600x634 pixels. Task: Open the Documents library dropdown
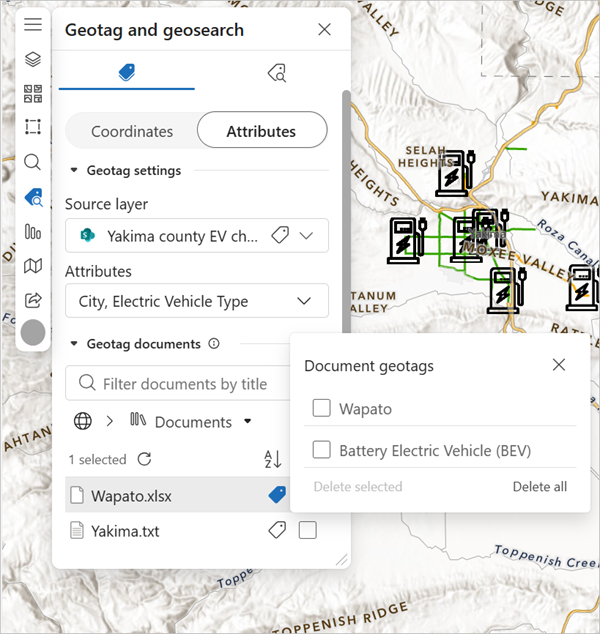(248, 421)
